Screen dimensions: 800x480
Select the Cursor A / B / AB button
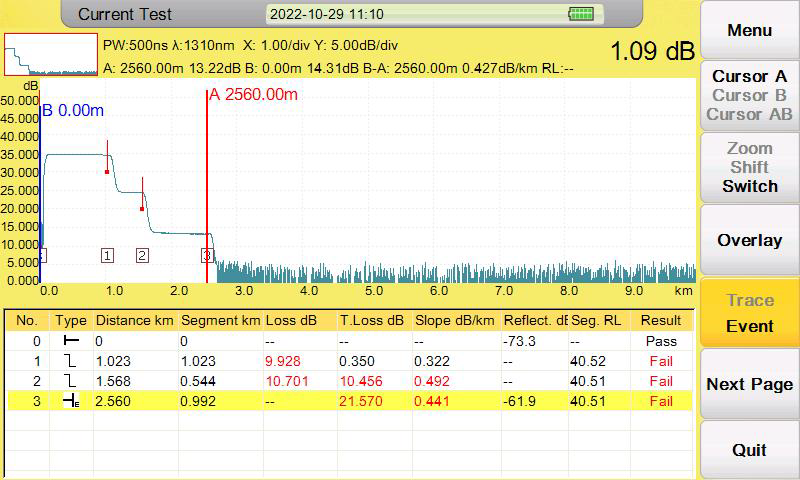[x=749, y=95]
